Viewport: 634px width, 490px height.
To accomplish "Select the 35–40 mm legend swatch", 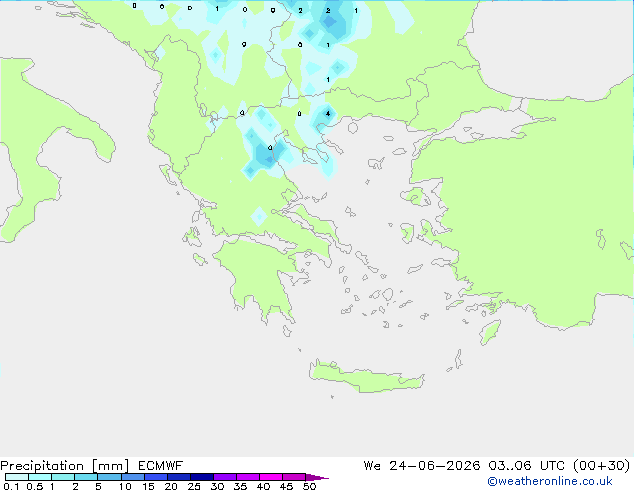I will coord(247,477).
